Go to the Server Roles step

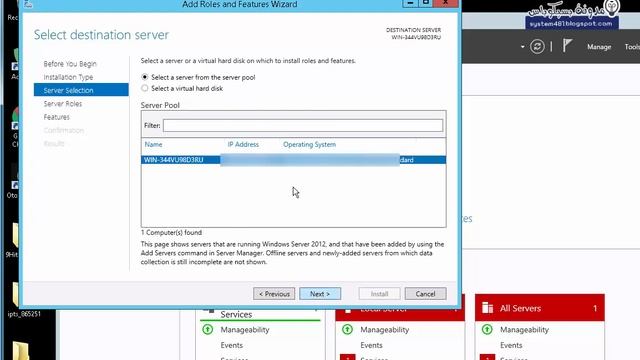pos(63,104)
